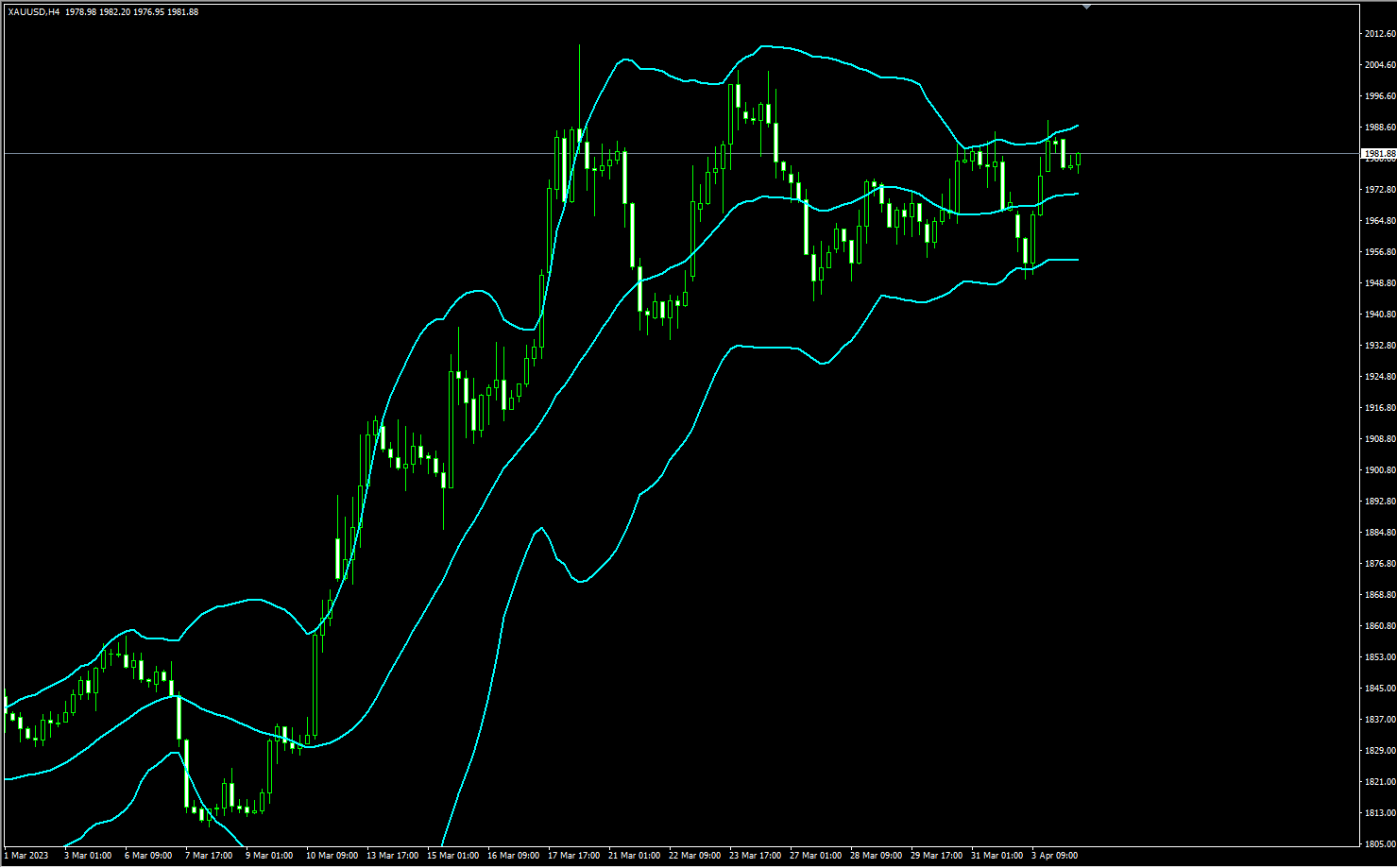Click the 1860.80 price scale label
This screenshot has width=1397, height=868.
pos(1380,626)
